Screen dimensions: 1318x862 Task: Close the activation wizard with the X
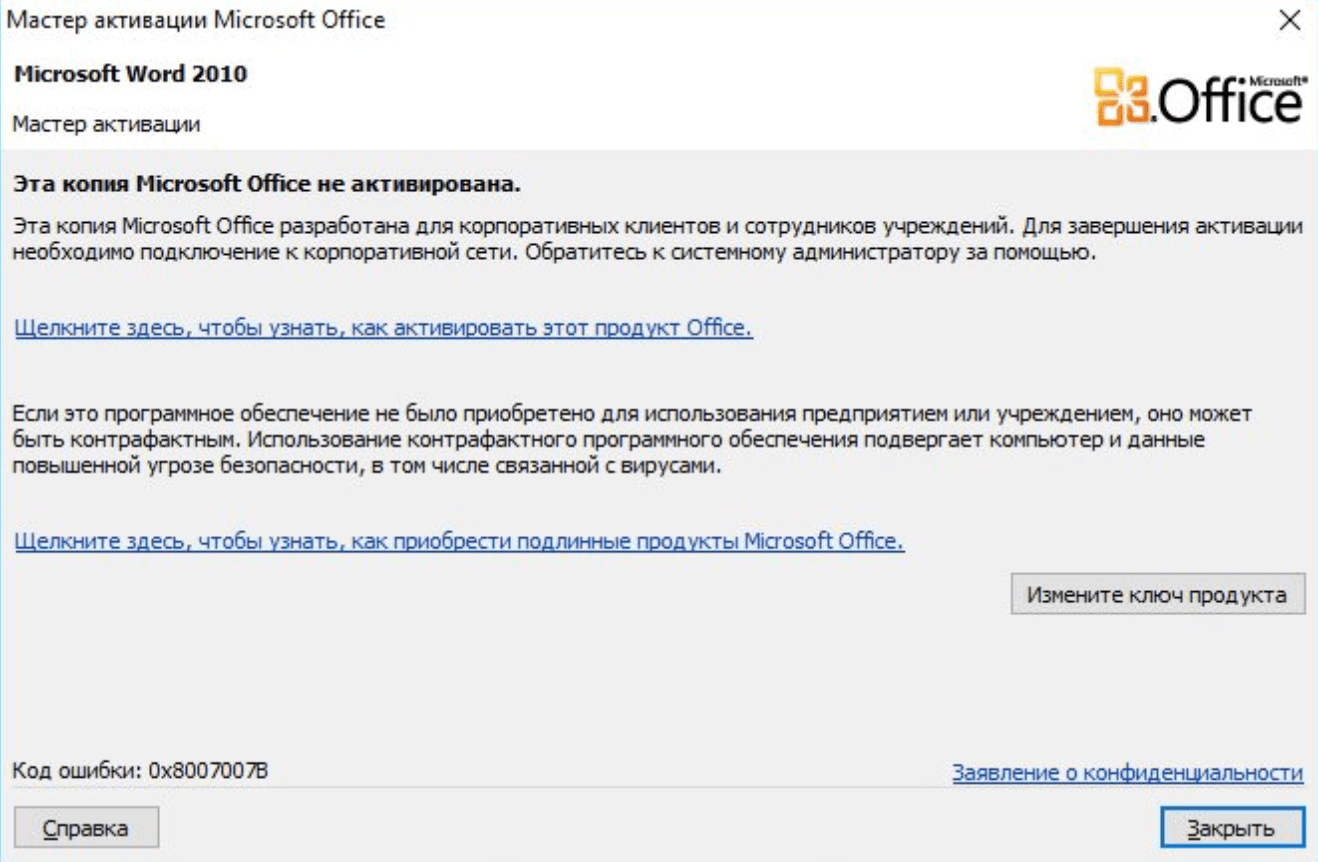pyautogui.click(x=1290, y=20)
